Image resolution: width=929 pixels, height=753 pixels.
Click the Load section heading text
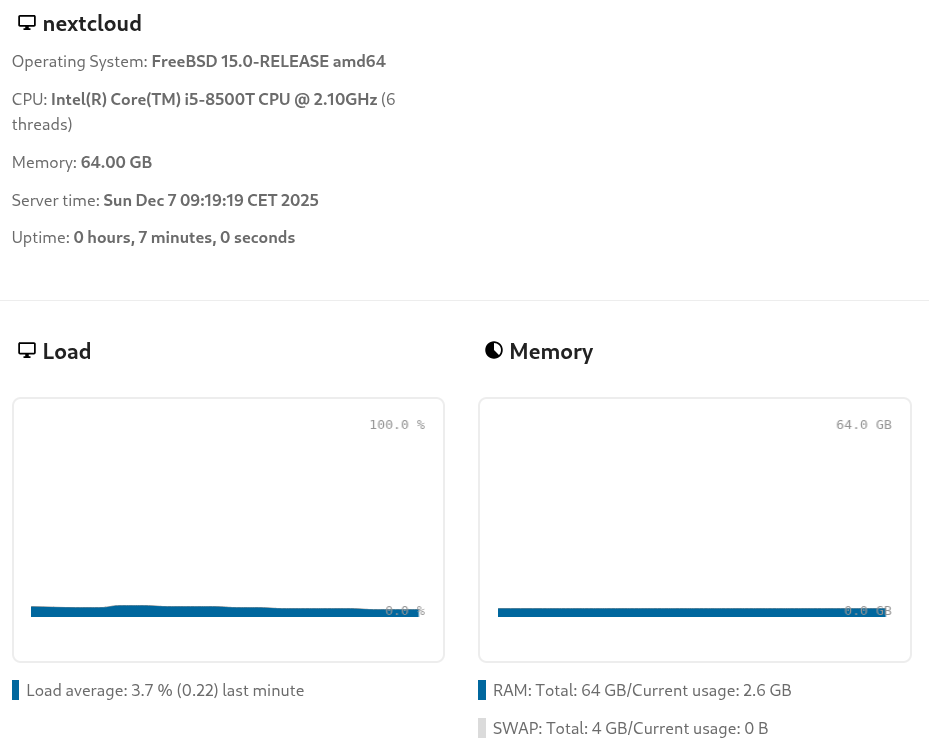click(67, 351)
